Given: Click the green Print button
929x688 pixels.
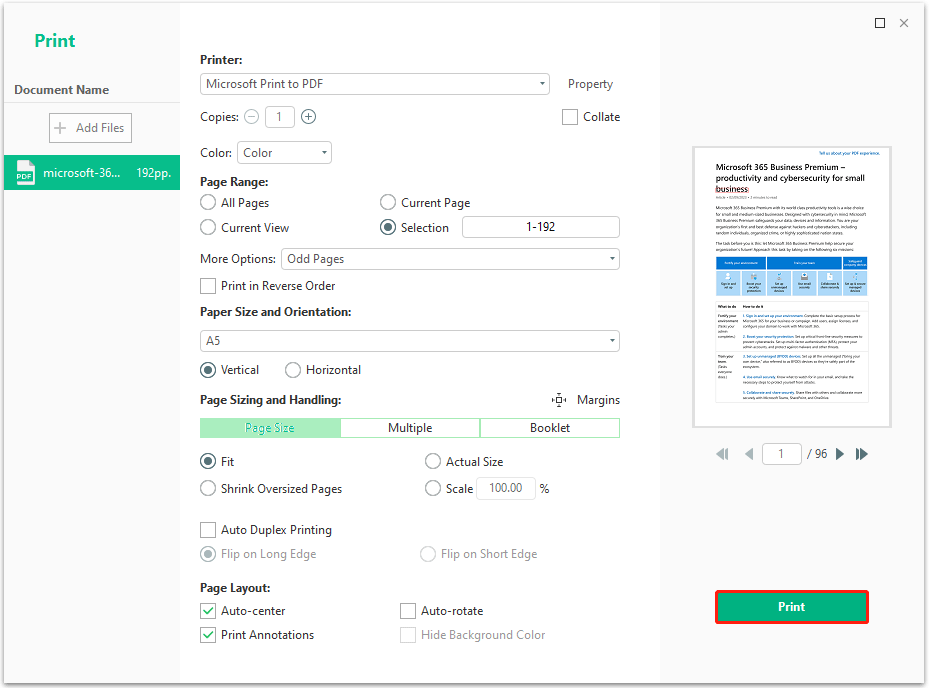Looking at the screenshot, I should pos(792,607).
